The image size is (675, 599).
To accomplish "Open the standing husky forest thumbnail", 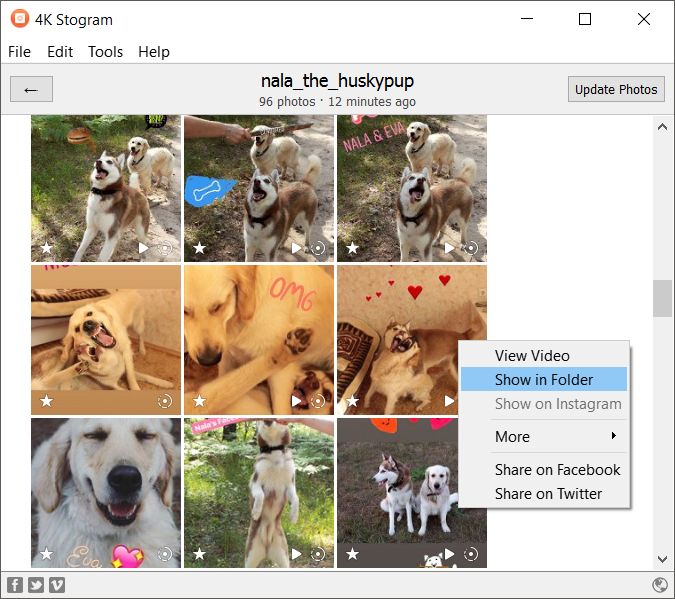I will 259,493.
